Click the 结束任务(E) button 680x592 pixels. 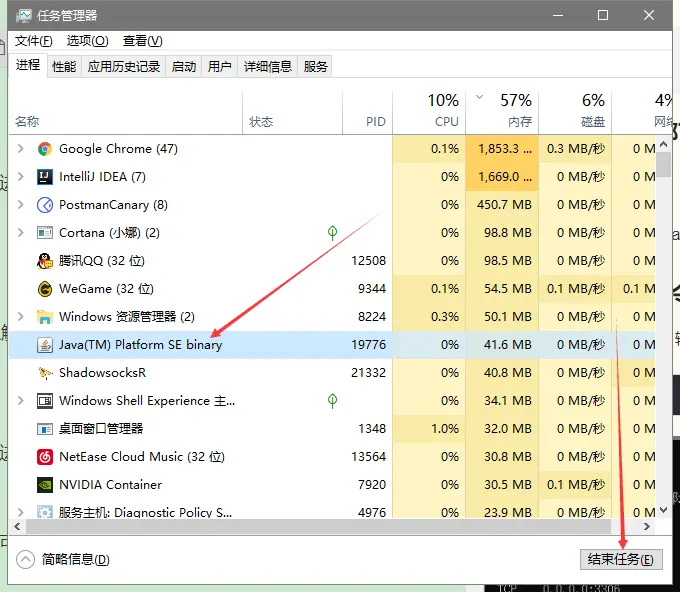(x=621, y=559)
